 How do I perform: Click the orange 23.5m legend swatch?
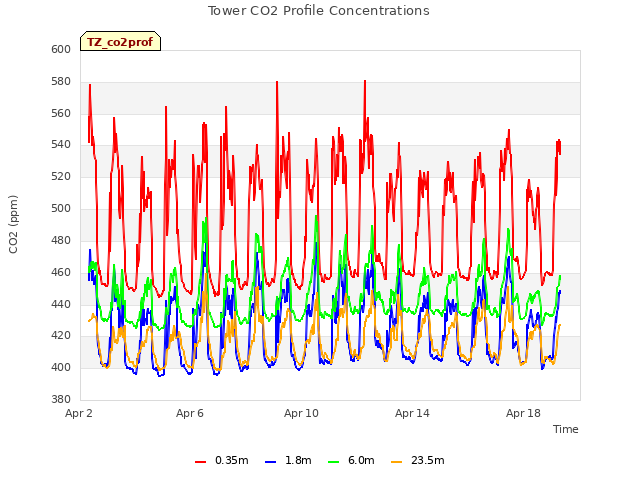[x=396, y=462]
